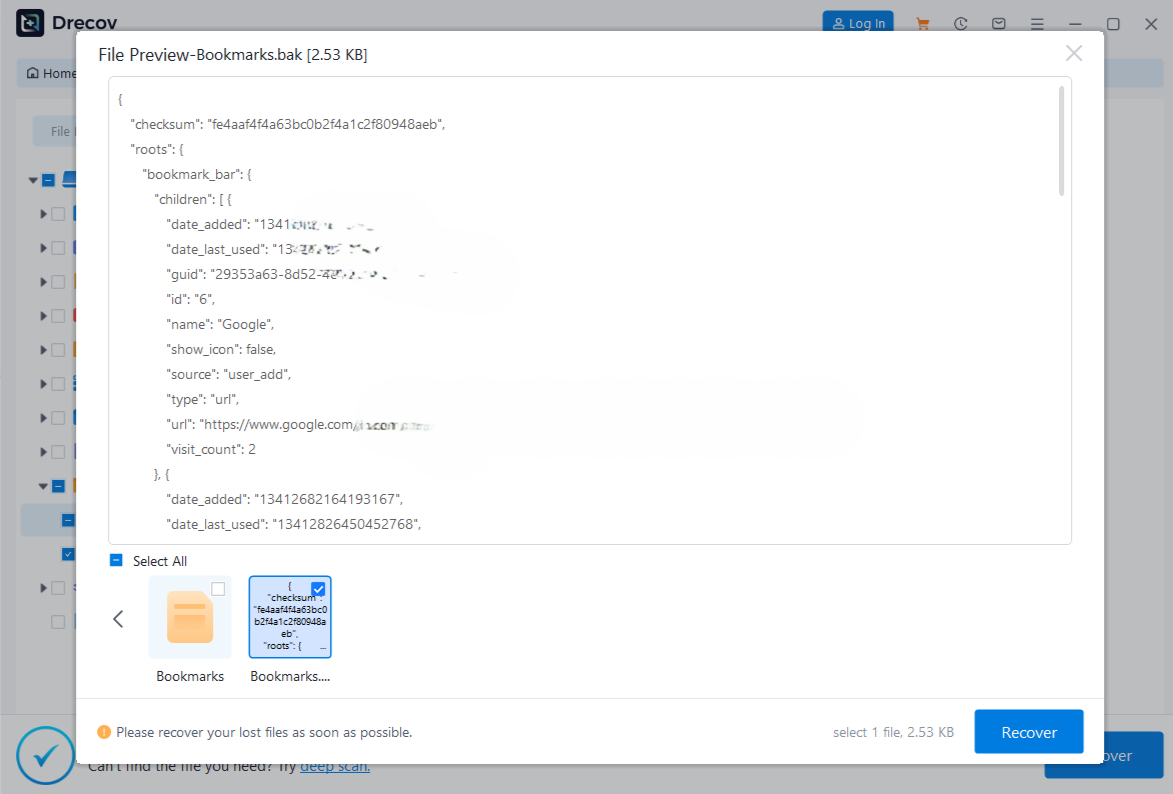
Task: Click the Bookmarks file type icon
Action: pyautogui.click(x=190, y=618)
